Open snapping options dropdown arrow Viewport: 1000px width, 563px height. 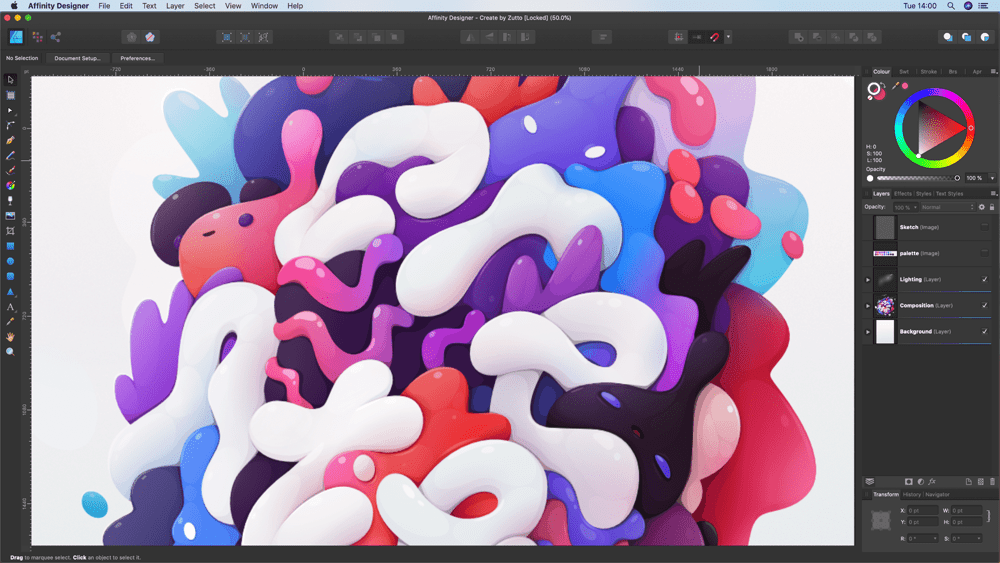(728, 37)
